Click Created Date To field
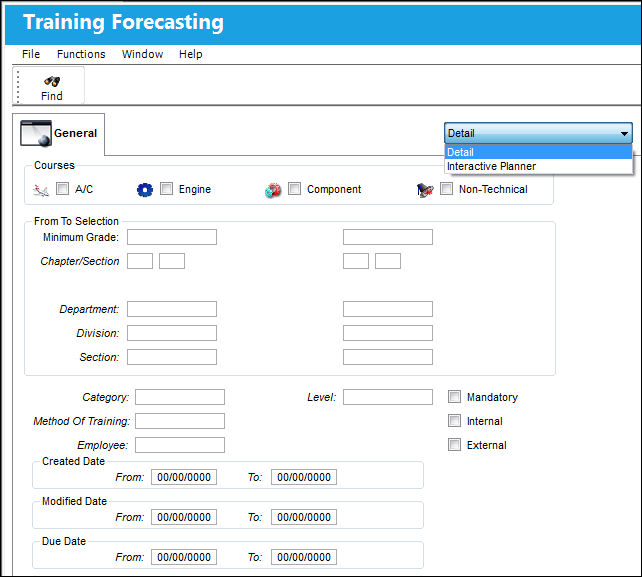 (304, 477)
